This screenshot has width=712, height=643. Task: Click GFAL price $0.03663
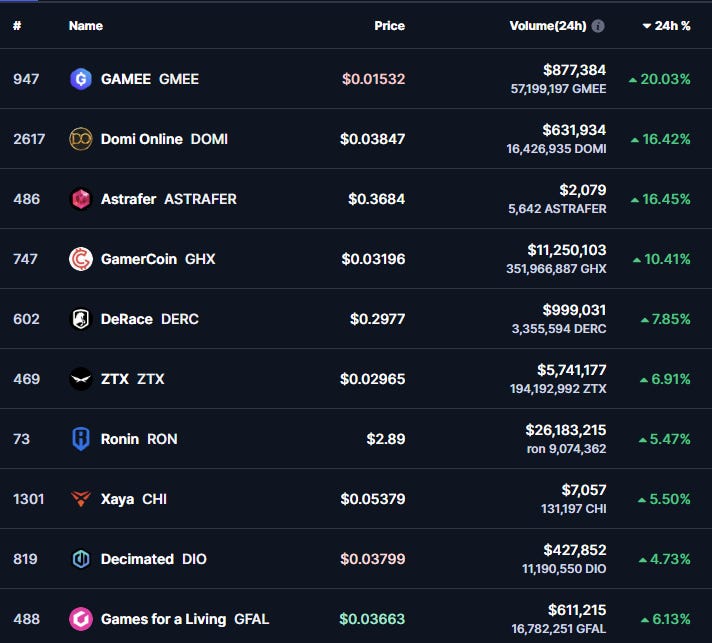tap(372, 619)
